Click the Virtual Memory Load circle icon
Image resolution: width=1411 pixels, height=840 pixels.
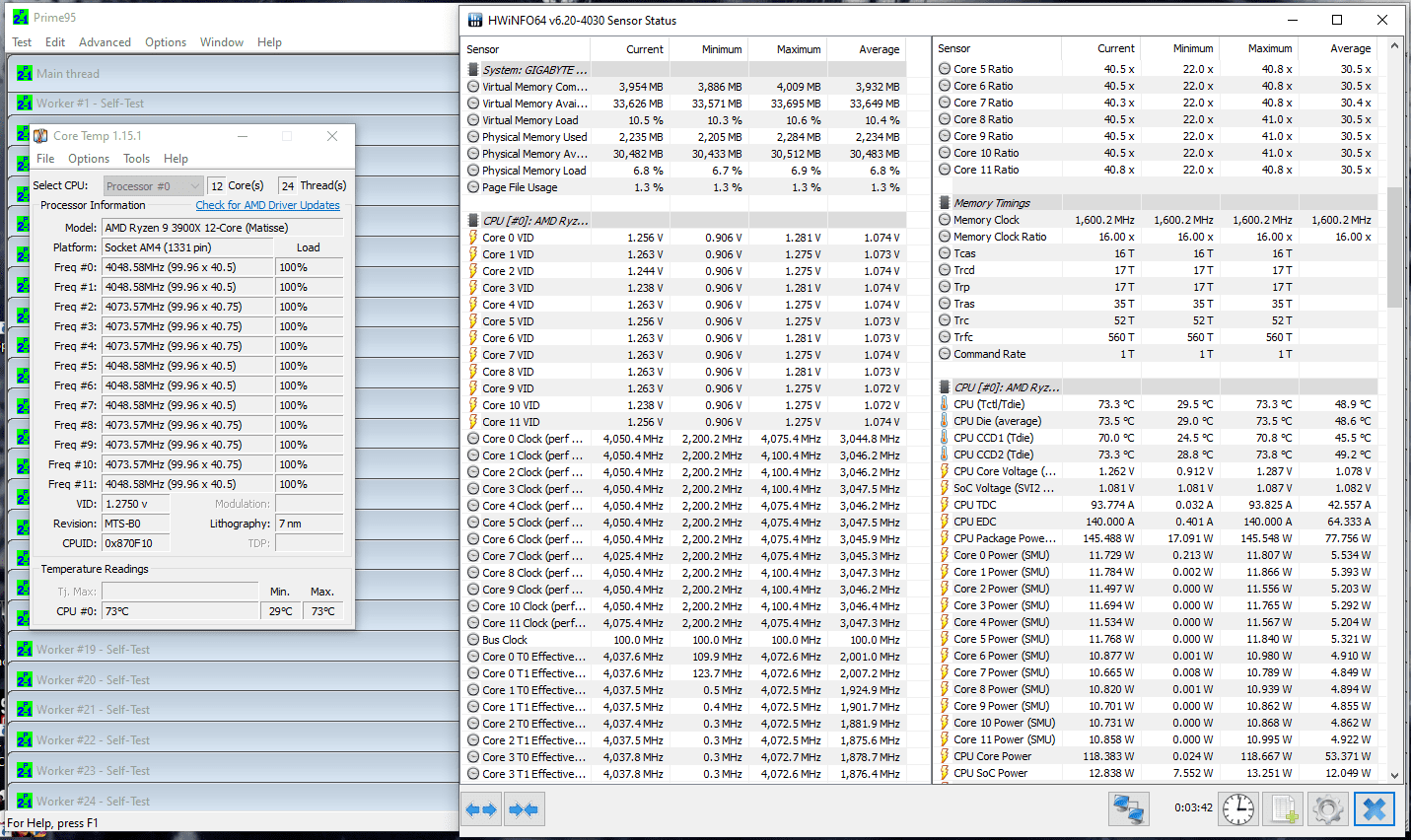pos(473,120)
